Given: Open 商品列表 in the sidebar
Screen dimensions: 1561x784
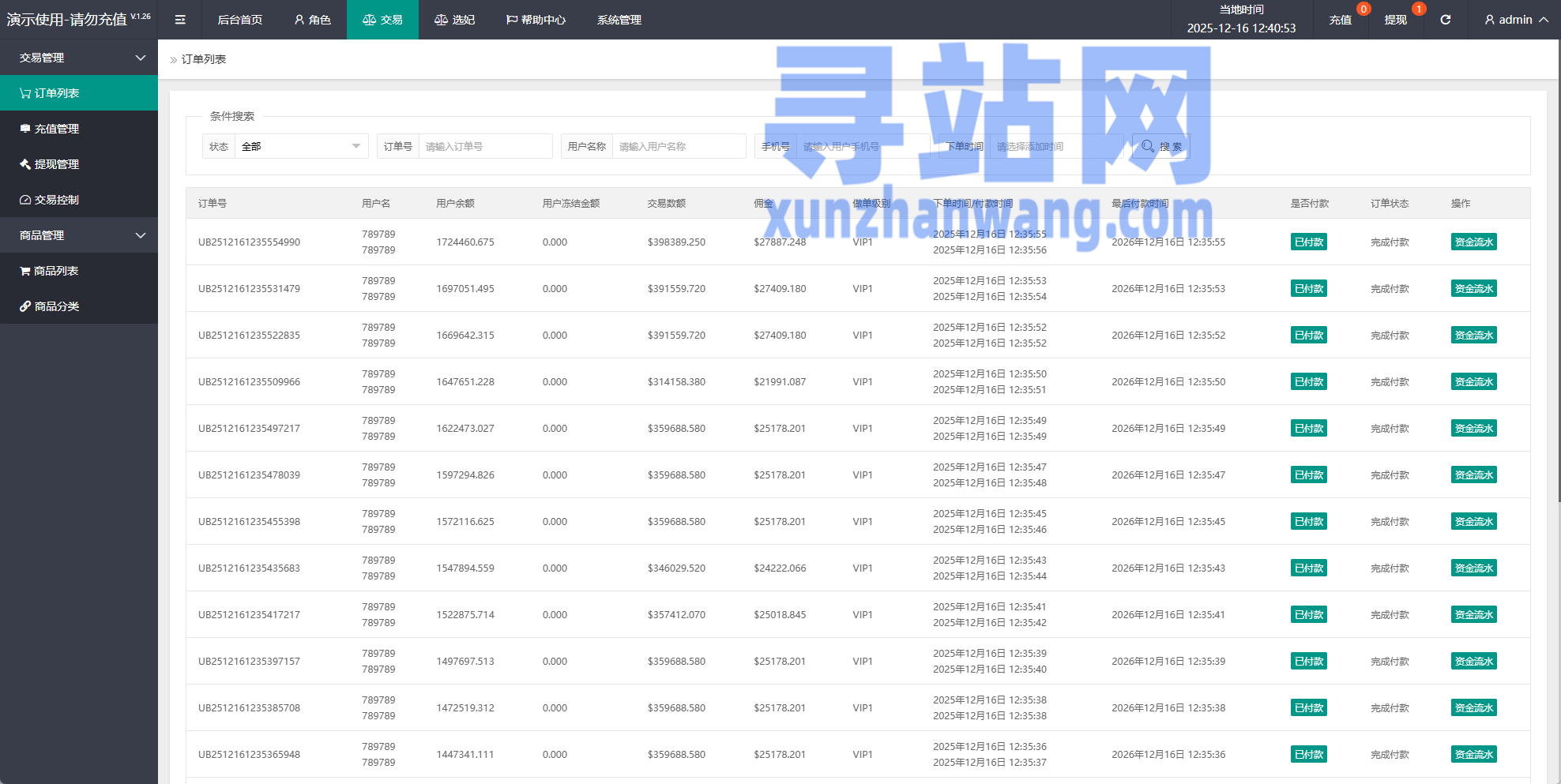Looking at the screenshot, I should pyautogui.click(x=56, y=271).
